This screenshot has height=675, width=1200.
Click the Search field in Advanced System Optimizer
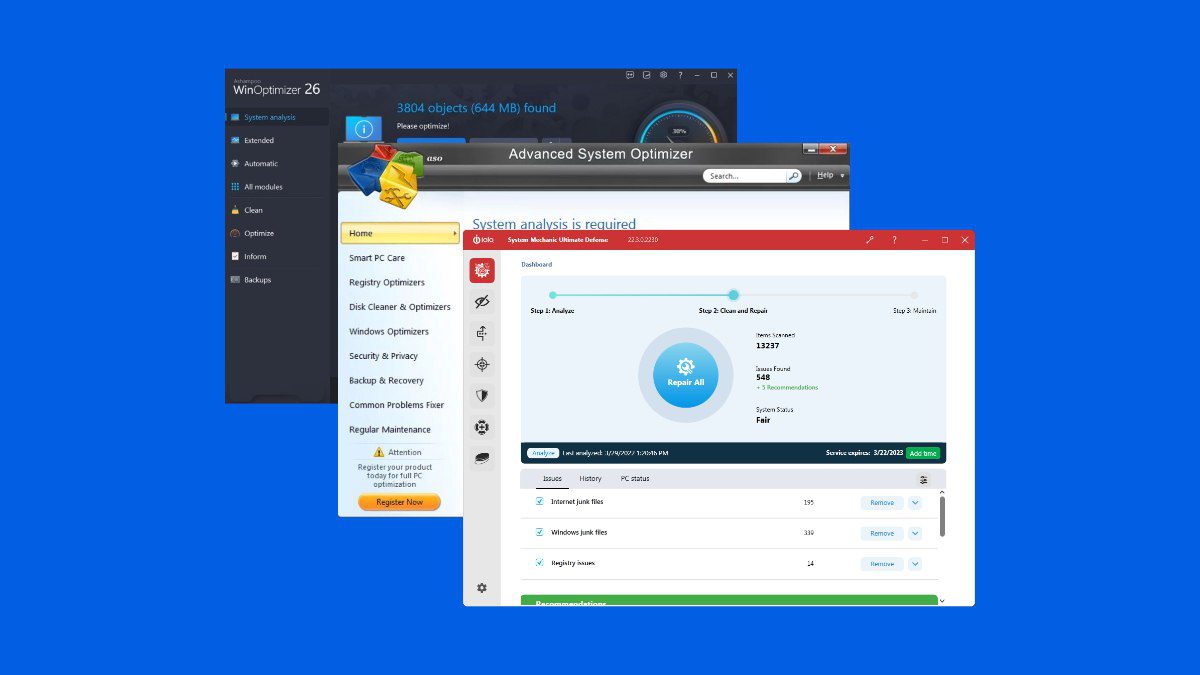click(x=745, y=176)
